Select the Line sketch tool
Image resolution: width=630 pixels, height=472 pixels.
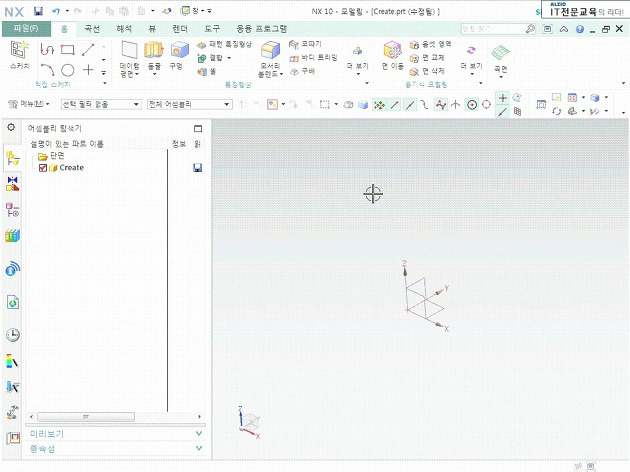(x=88, y=50)
